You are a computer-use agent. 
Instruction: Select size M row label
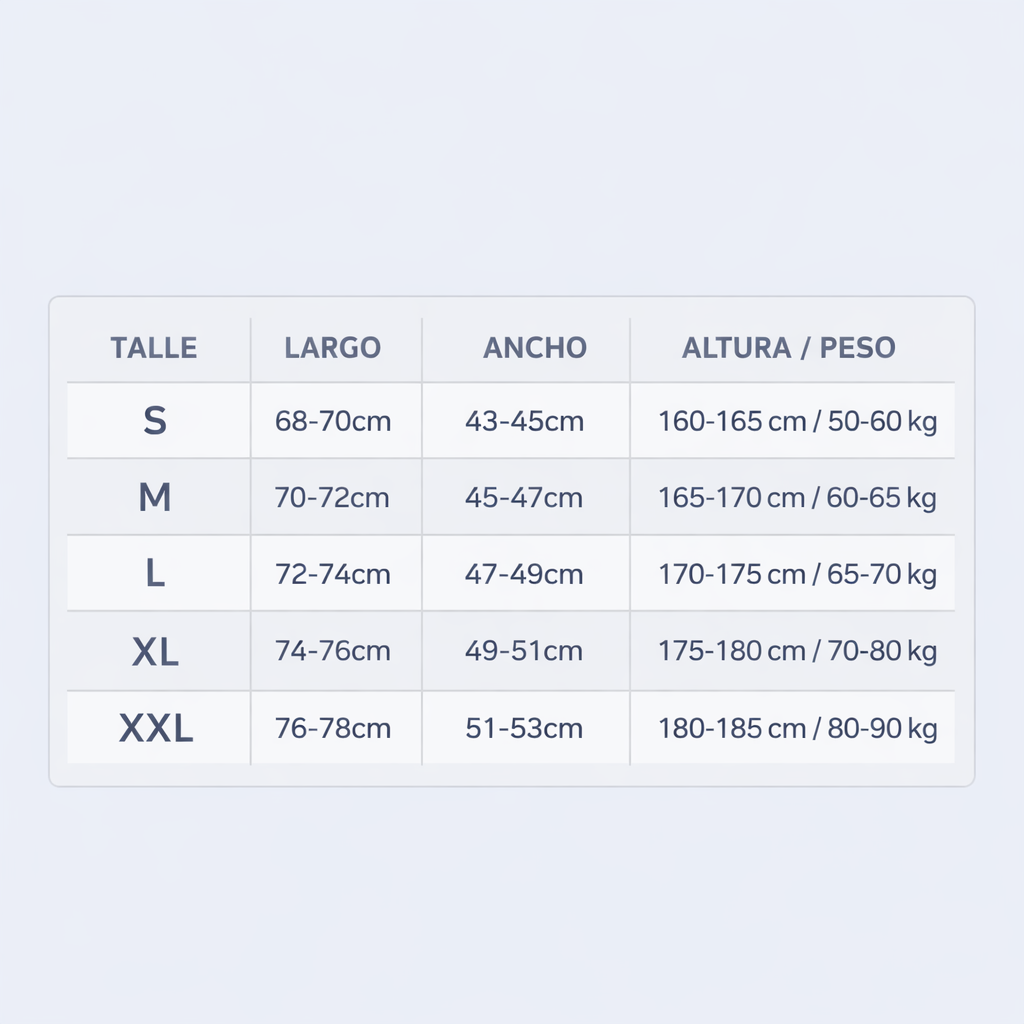click(x=155, y=497)
